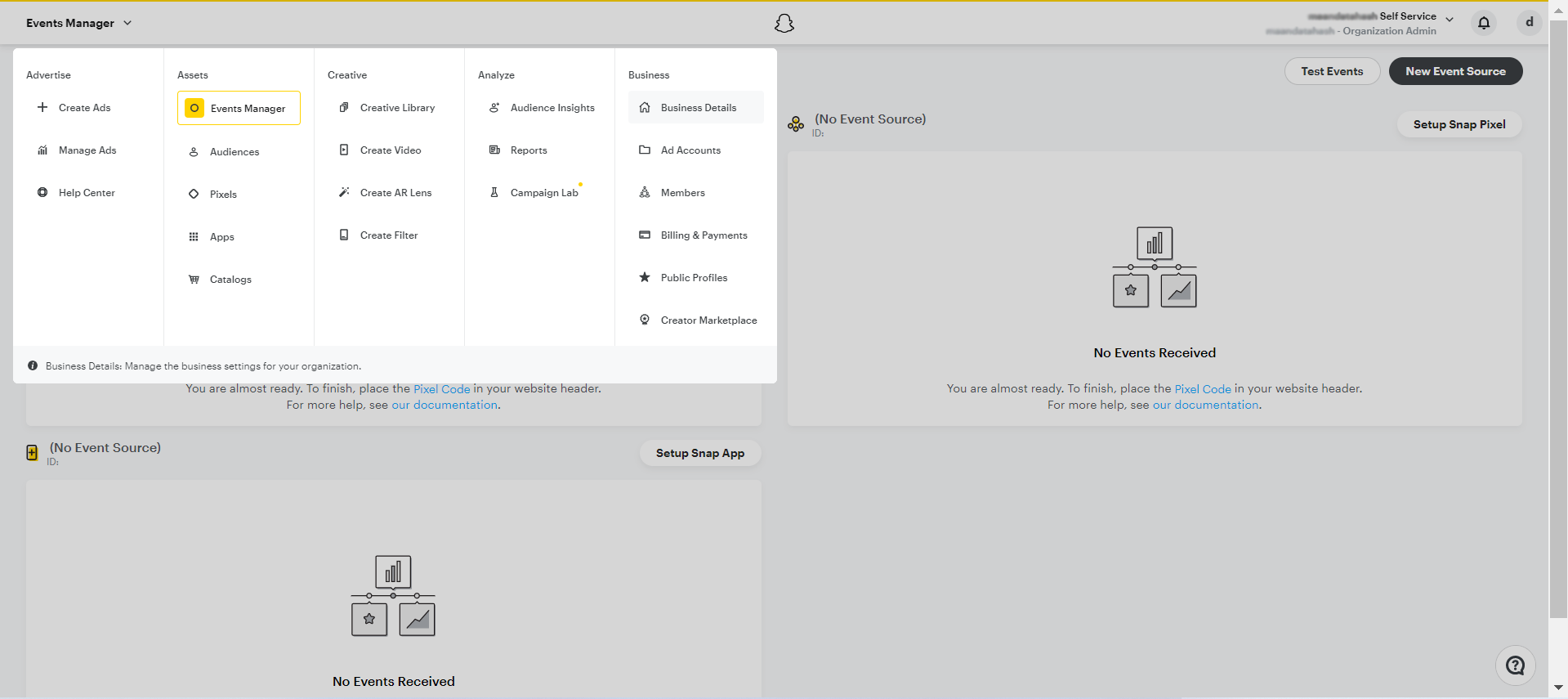
Task: Click the Reports icon
Action: point(494,150)
